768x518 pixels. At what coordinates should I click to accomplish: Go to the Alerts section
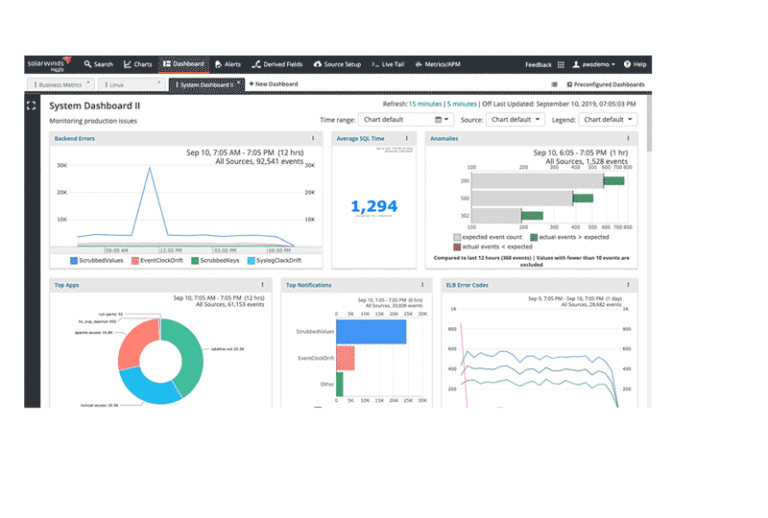coord(227,64)
